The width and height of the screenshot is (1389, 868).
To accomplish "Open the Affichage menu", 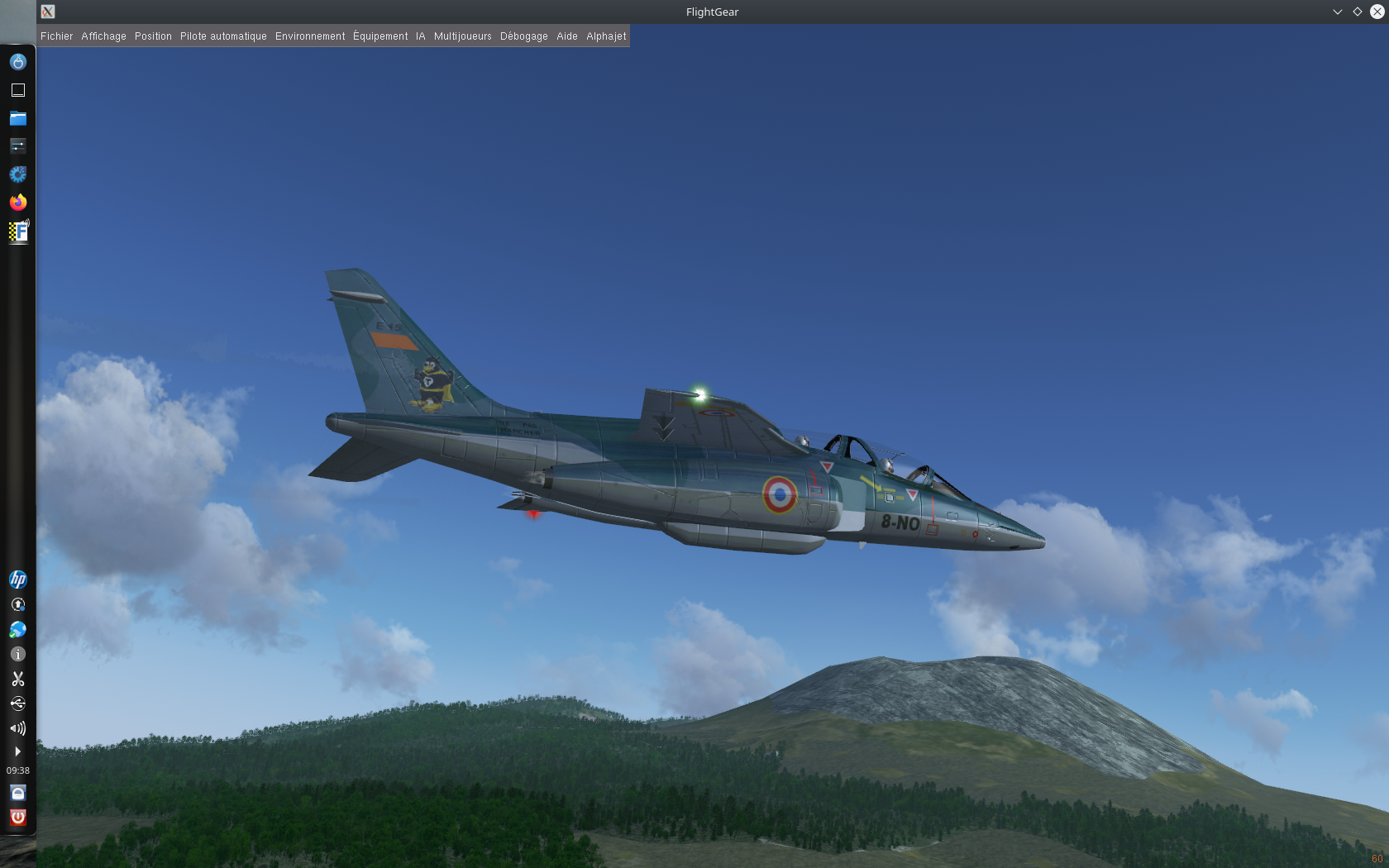I will point(103,36).
